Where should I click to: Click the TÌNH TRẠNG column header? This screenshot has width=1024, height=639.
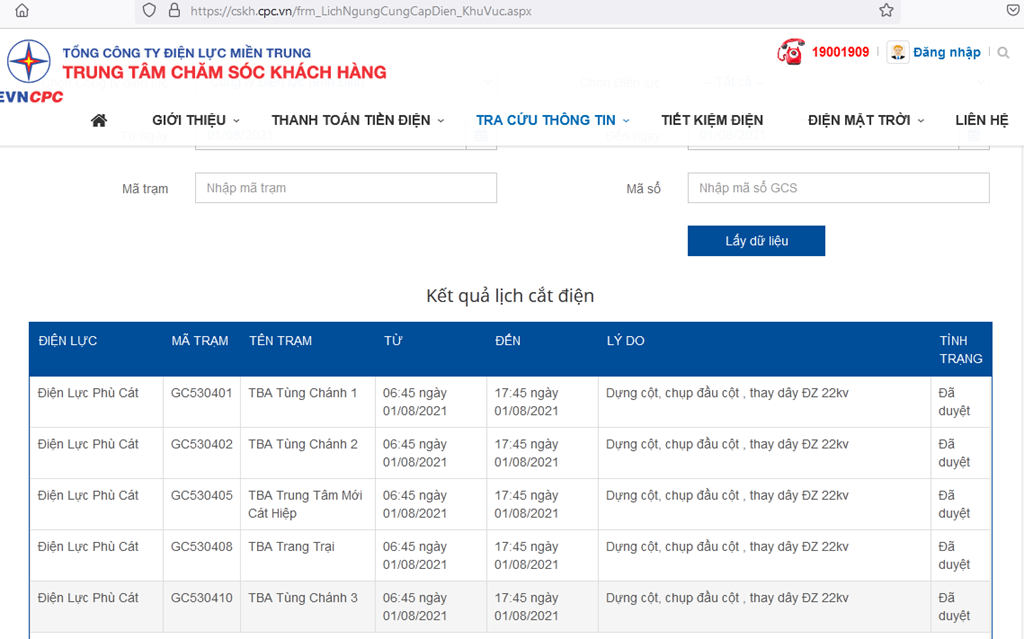pos(961,350)
